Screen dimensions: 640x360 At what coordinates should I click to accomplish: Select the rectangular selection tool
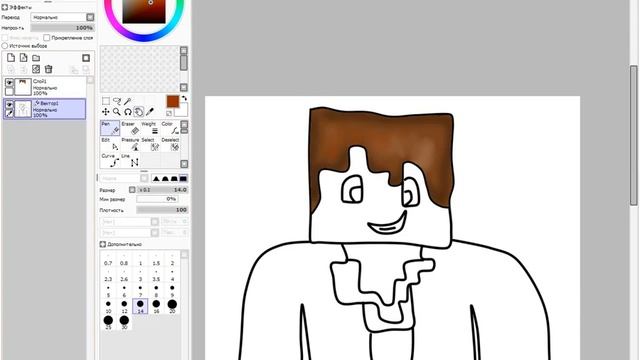click(x=106, y=101)
